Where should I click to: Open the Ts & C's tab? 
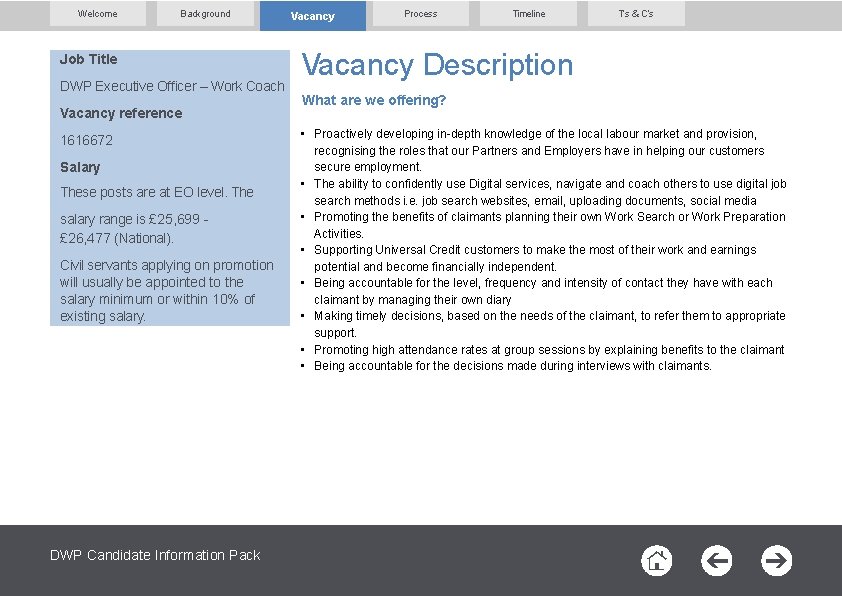pyautogui.click(x=636, y=14)
